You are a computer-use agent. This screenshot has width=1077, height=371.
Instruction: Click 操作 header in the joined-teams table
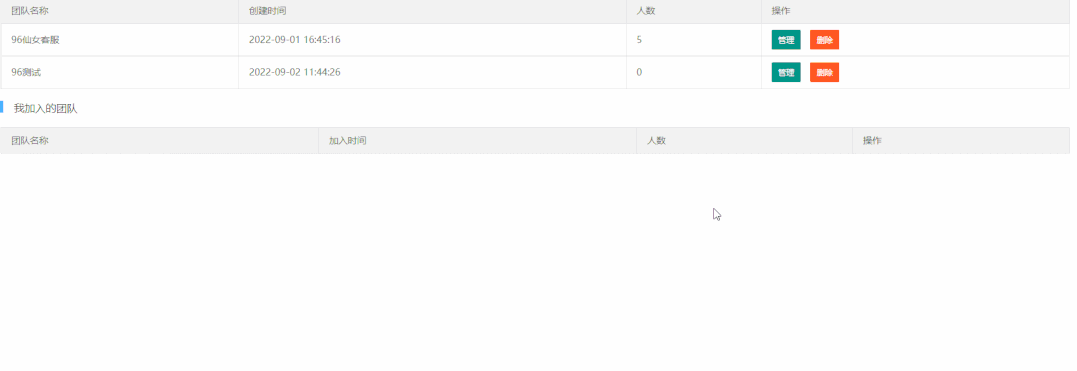click(x=872, y=140)
